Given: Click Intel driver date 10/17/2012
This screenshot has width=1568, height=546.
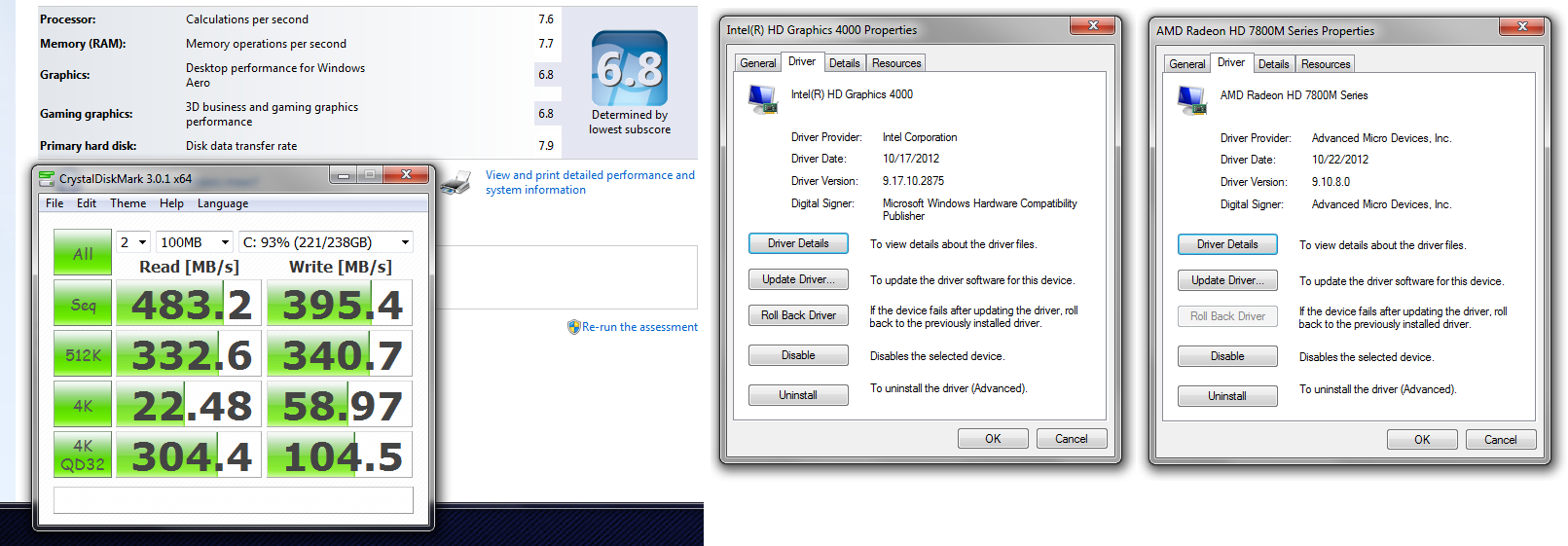Looking at the screenshot, I should 911,159.
